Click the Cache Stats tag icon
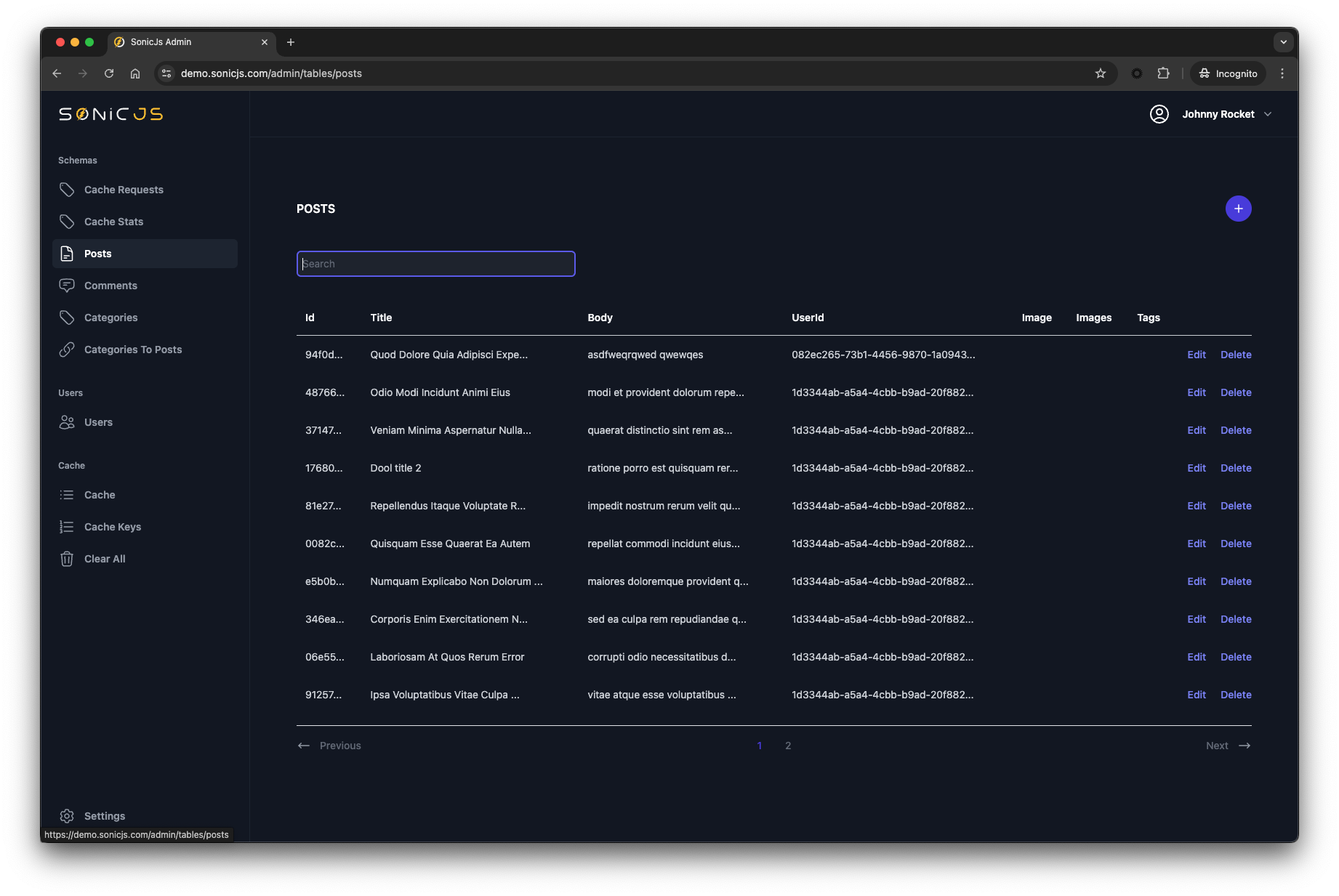Screen dimensions: 1339x896 pos(67,222)
